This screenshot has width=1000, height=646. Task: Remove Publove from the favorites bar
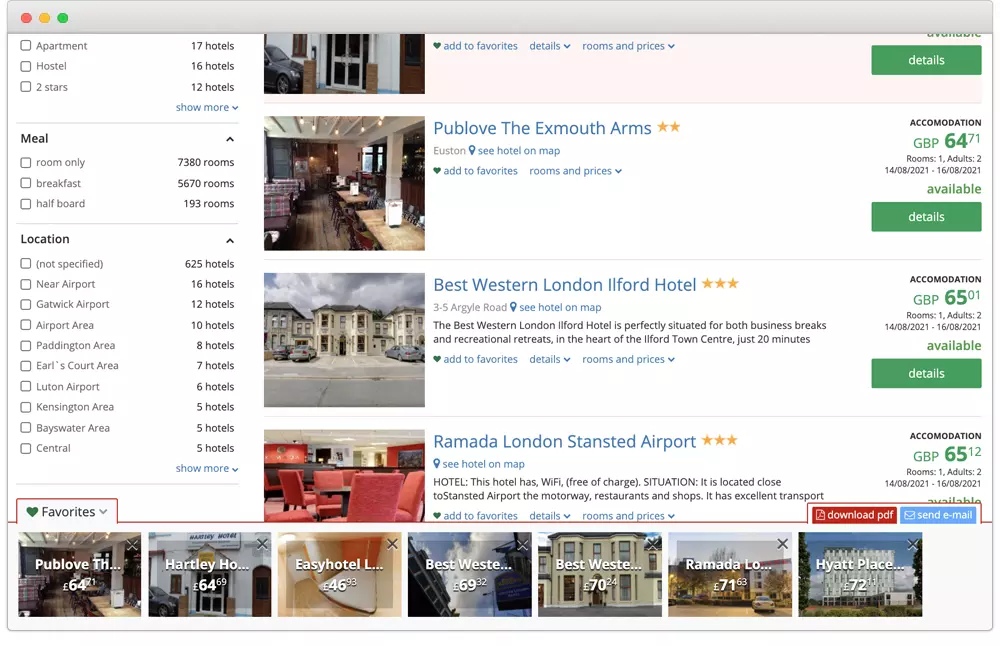coord(132,544)
